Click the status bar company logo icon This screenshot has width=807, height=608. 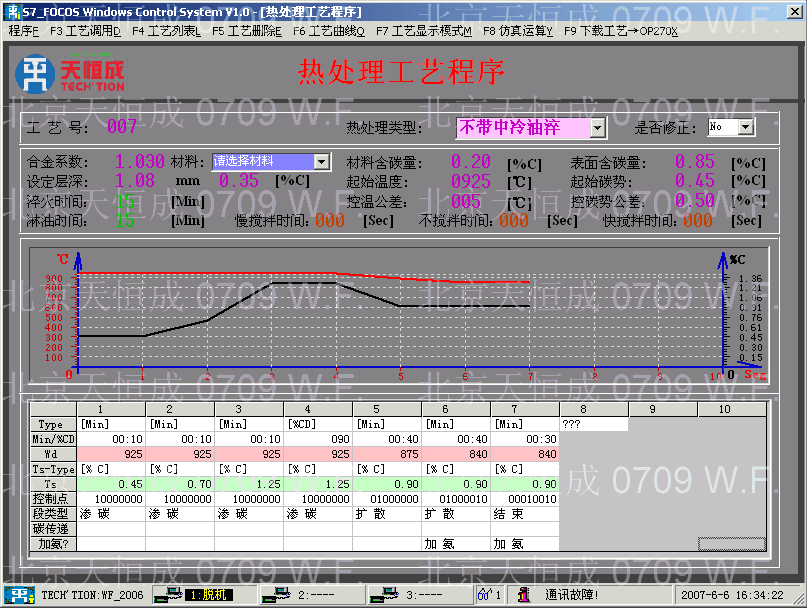[x=17, y=595]
